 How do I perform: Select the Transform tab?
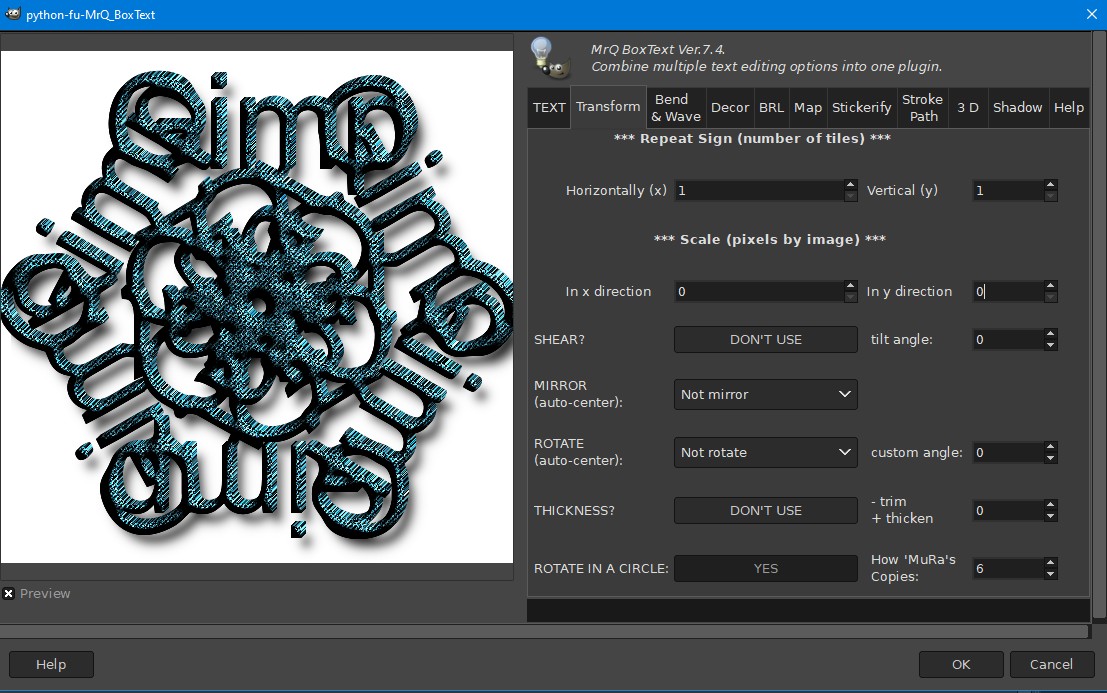point(608,107)
